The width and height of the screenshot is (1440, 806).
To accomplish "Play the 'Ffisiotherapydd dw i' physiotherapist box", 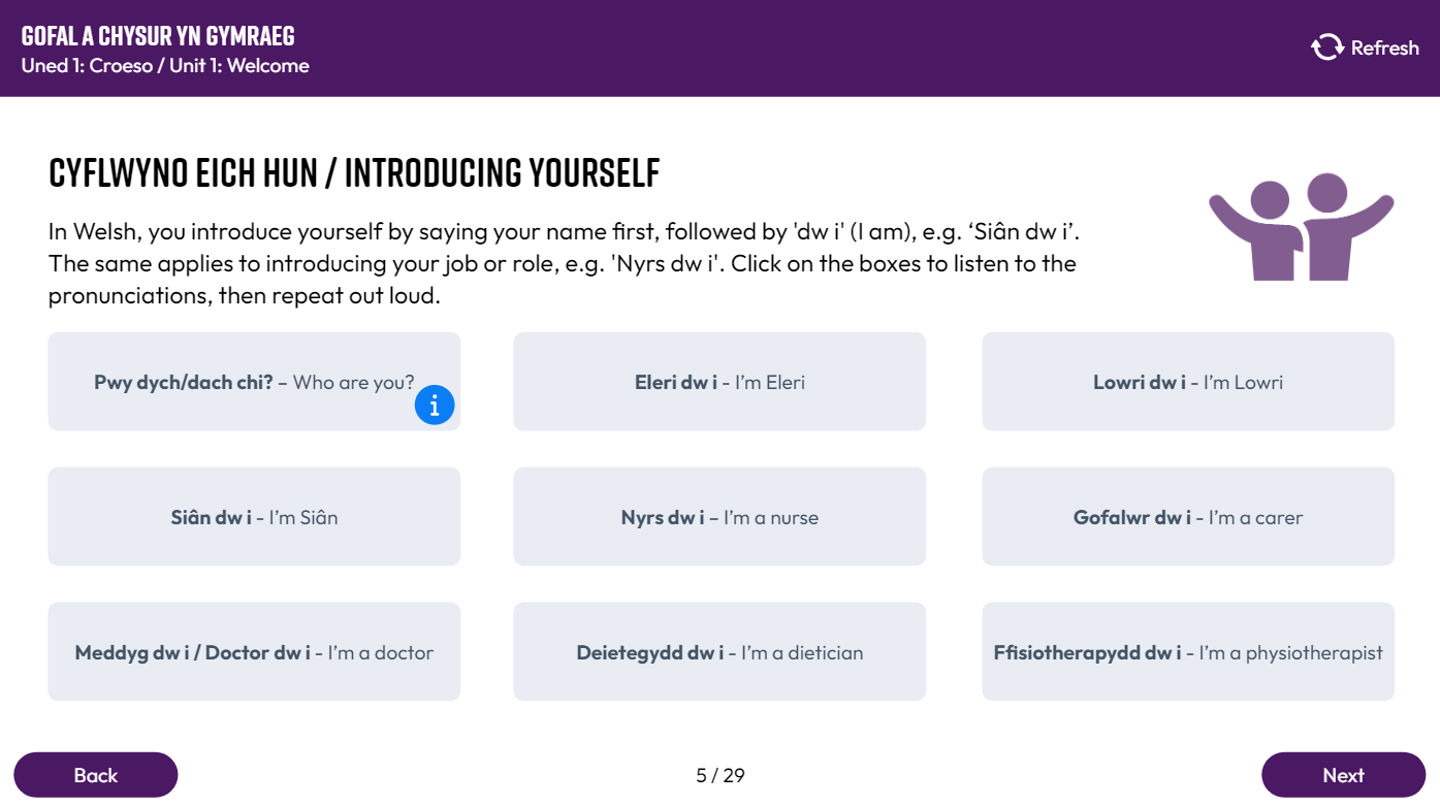I will coord(1187,652).
